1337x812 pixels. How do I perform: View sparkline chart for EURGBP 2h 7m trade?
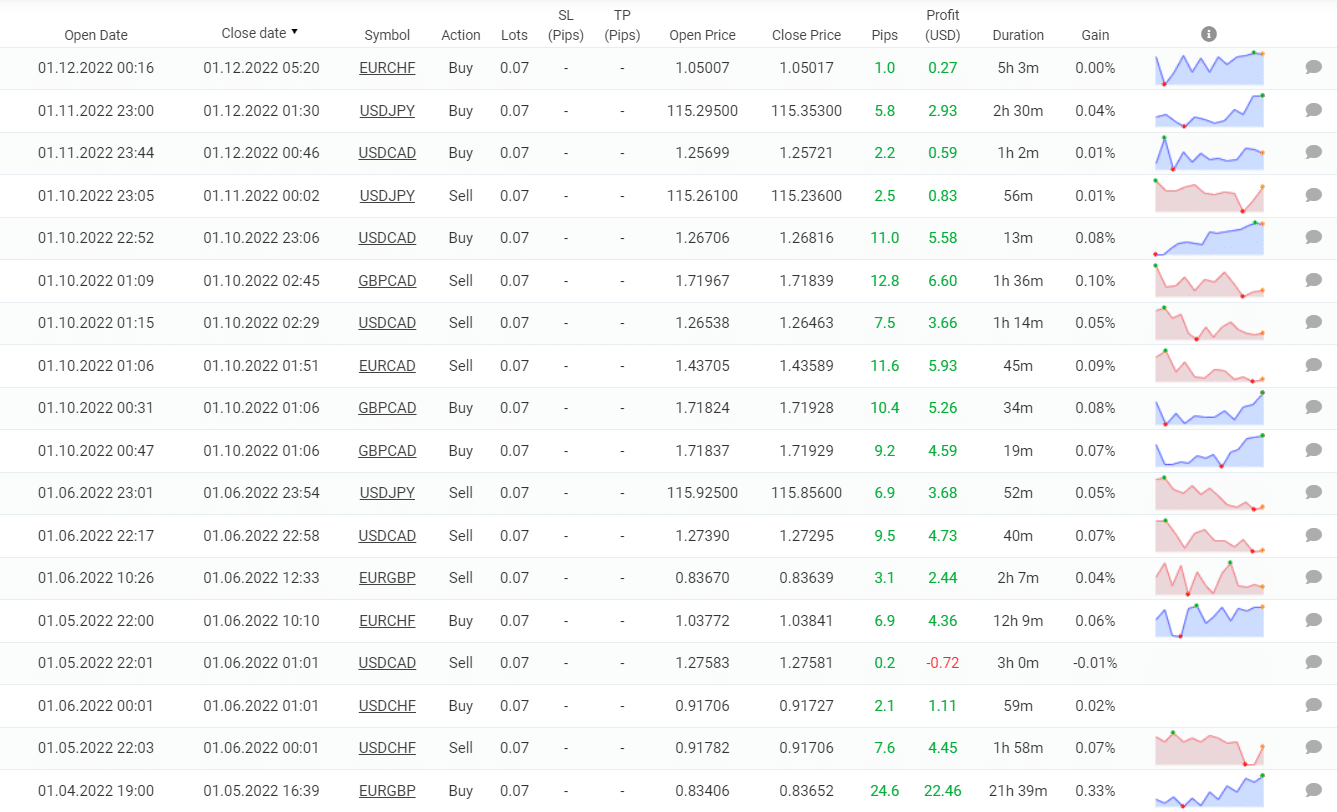[1209, 578]
